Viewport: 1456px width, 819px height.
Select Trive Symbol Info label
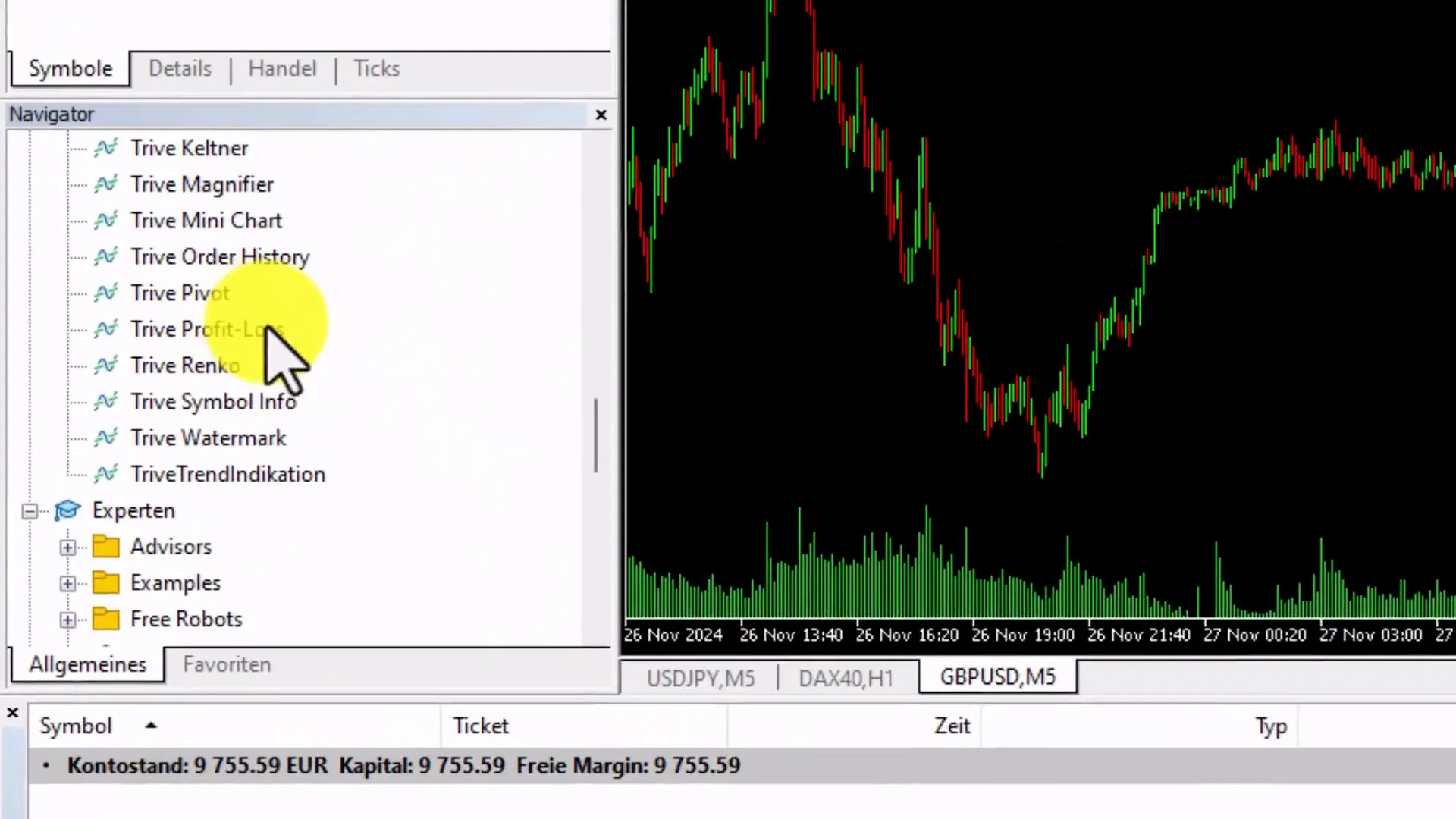point(213,401)
